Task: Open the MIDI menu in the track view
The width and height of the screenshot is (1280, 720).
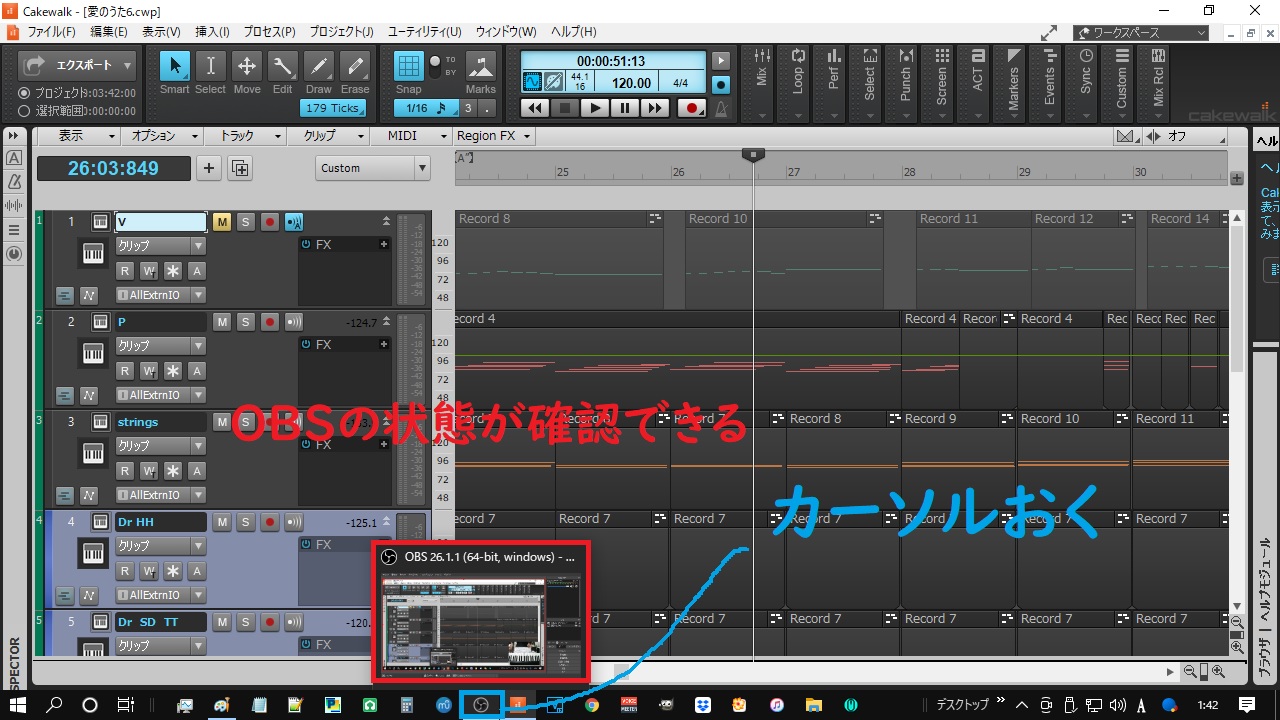Action: coord(410,135)
